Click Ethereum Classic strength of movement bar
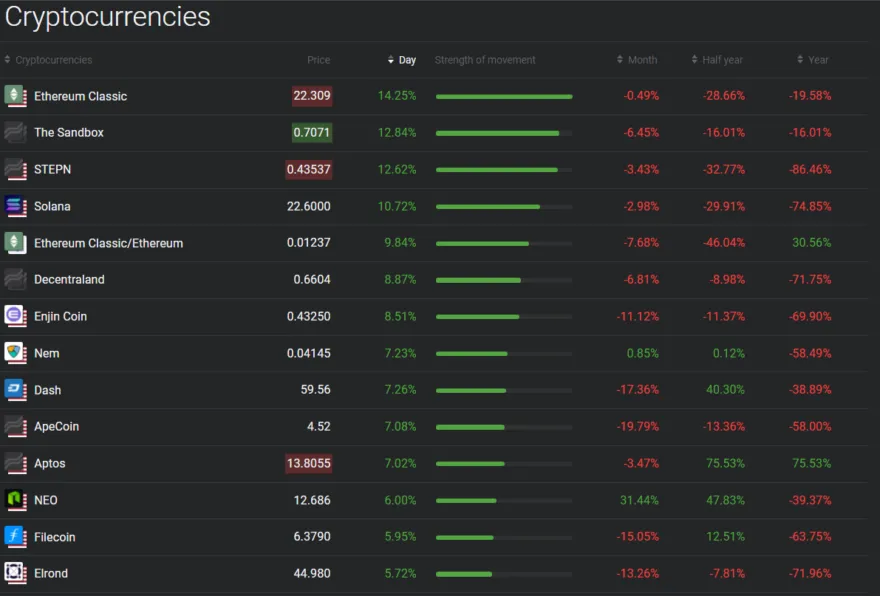This screenshot has height=596, width=880. coord(504,97)
